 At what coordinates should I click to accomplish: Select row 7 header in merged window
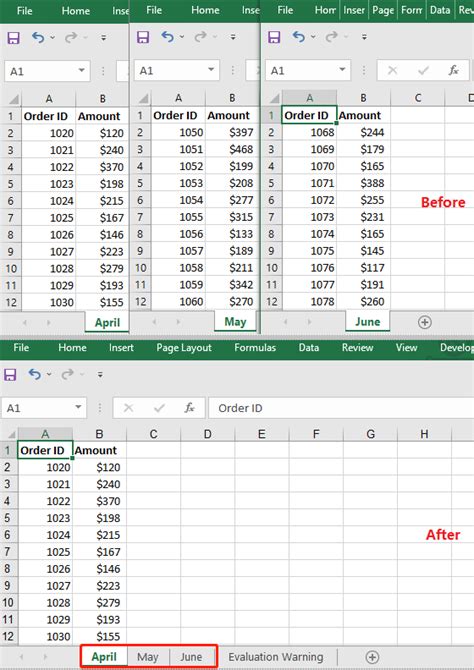click(x=8, y=552)
